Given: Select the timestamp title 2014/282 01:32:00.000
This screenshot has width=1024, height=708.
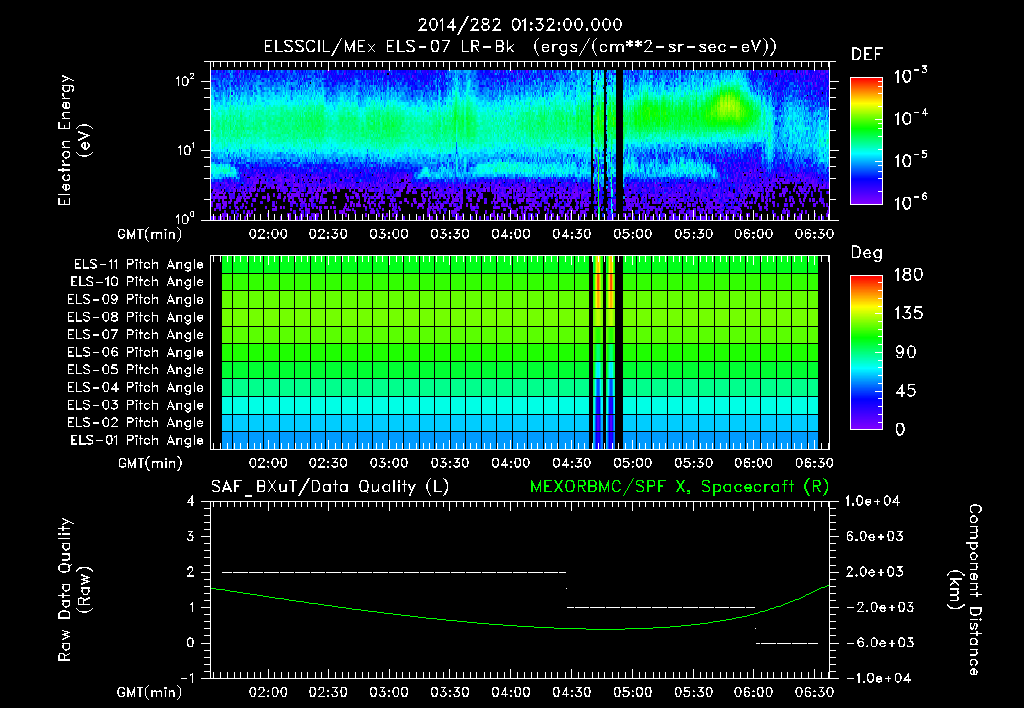Looking at the screenshot, I should click(x=520, y=25).
